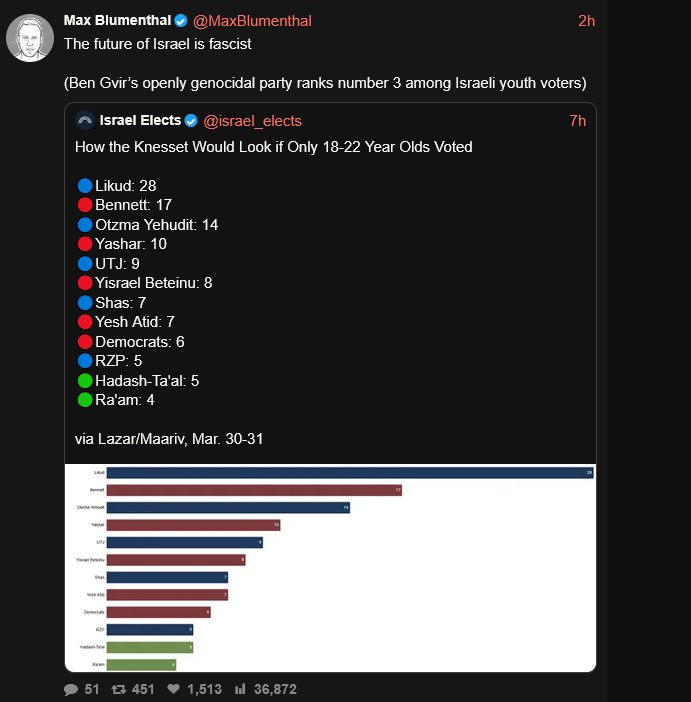Open the Knesset poll bar chart image

click(x=330, y=567)
